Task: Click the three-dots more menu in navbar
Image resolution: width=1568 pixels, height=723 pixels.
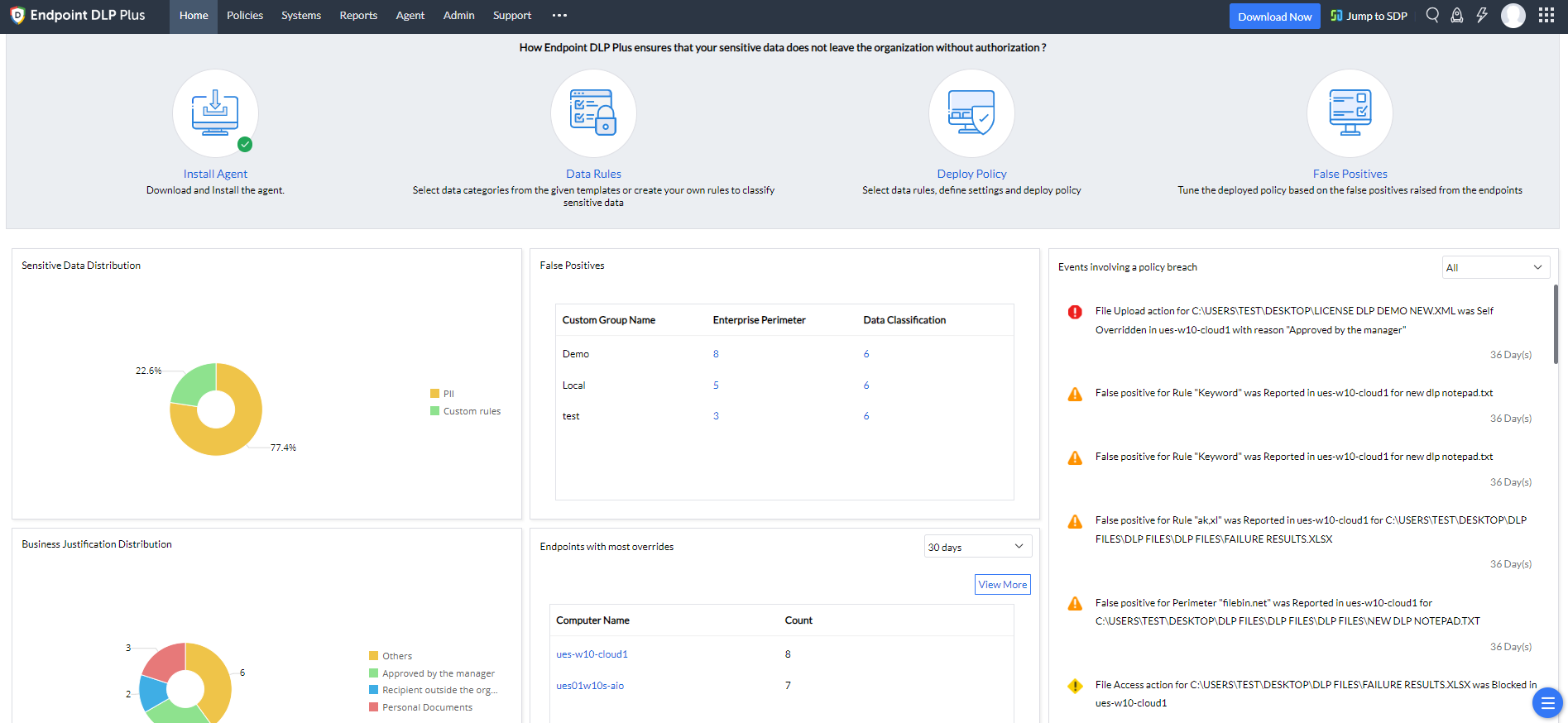Action: [x=560, y=16]
